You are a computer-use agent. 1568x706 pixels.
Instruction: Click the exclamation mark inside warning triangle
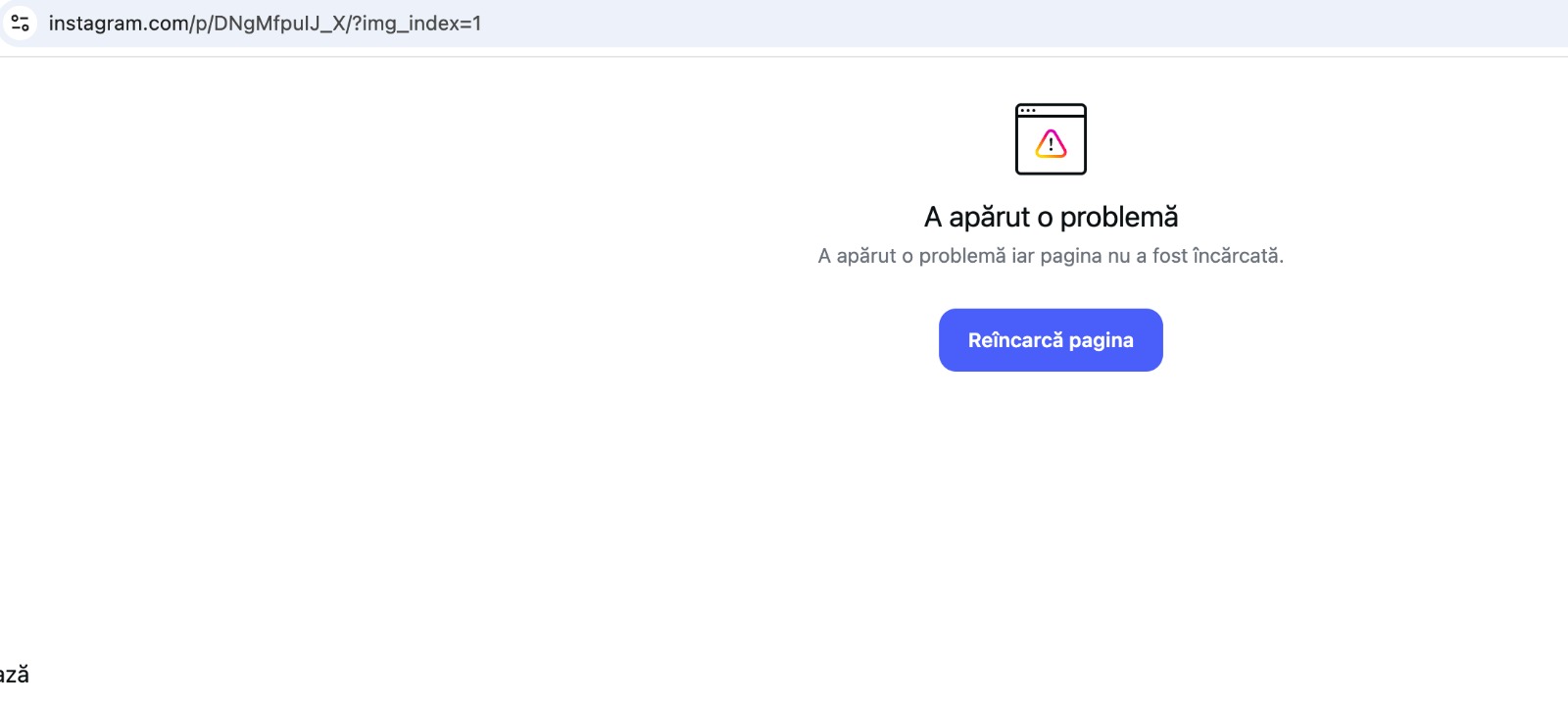(x=1051, y=145)
